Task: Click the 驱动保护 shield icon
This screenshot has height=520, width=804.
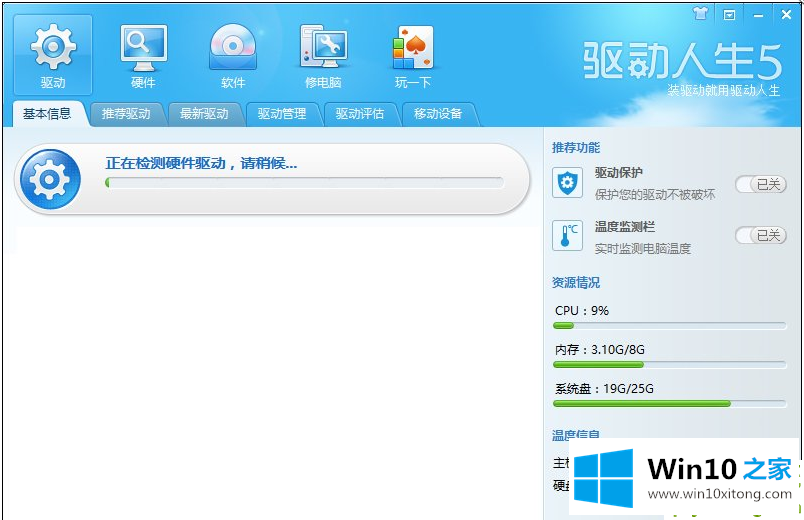Action: pos(567,183)
